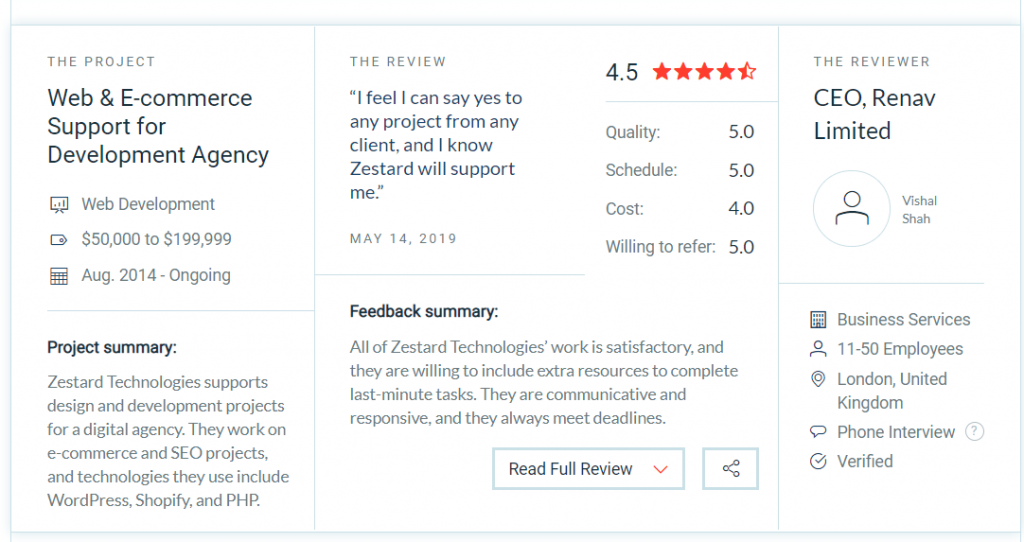Screen dimensions: 1024x542
Task: Click the budget price tag icon
Action: point(59,240)
